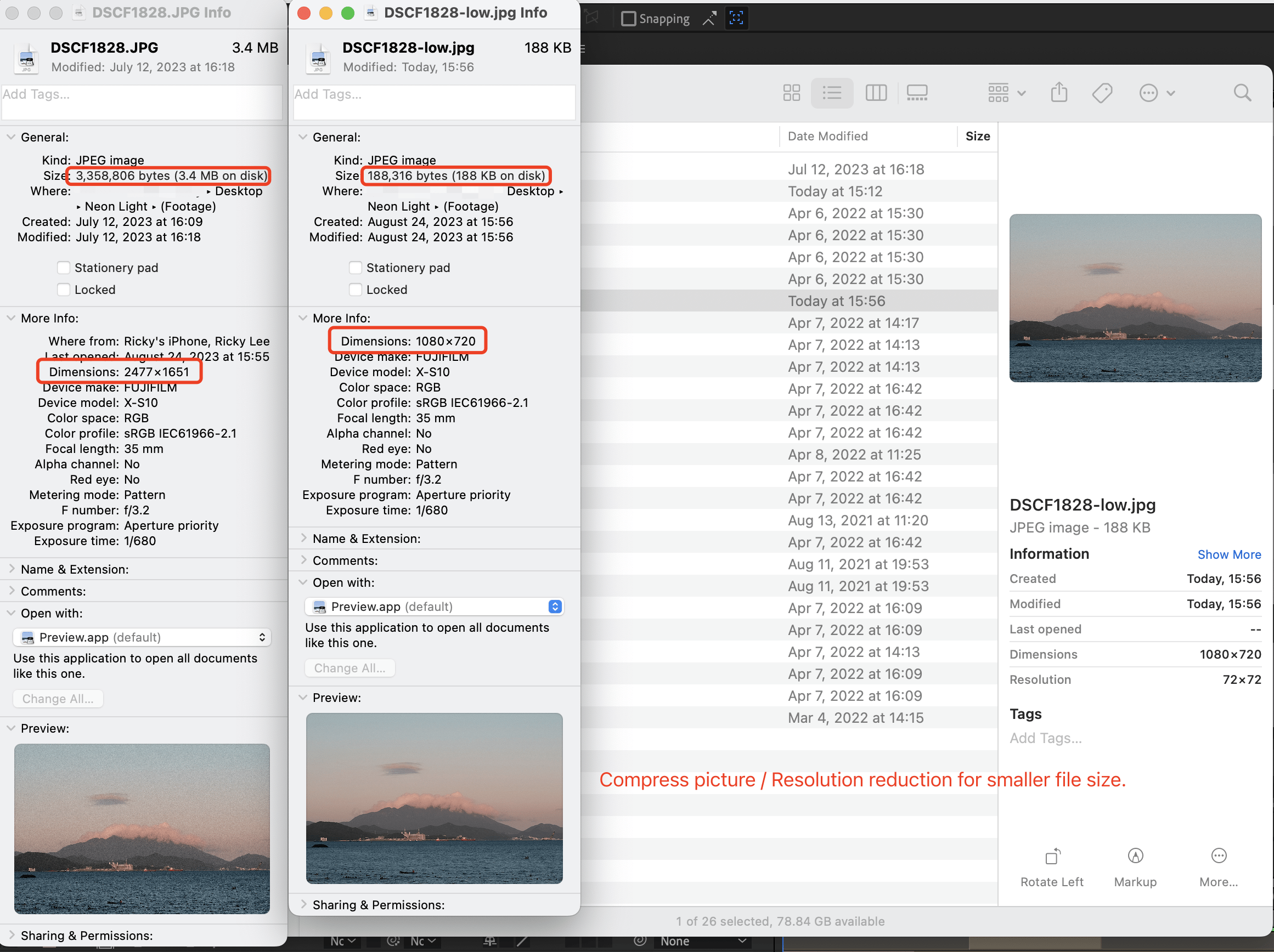Screen dimensions: 1274x952
Task: Sort by Size column header
Action: (x=977, y=137)
